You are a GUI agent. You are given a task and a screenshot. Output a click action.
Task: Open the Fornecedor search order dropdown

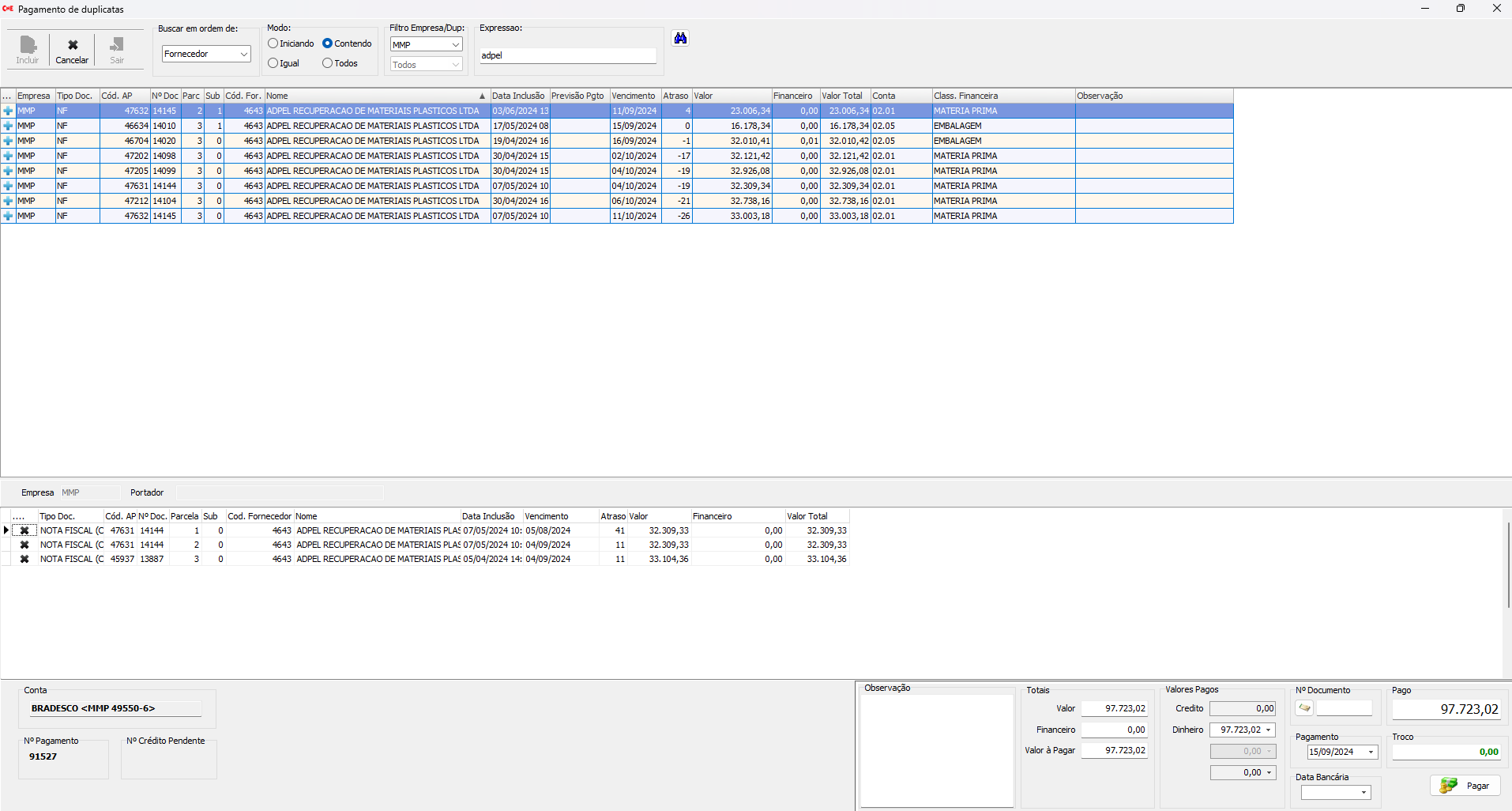(243, 54)
